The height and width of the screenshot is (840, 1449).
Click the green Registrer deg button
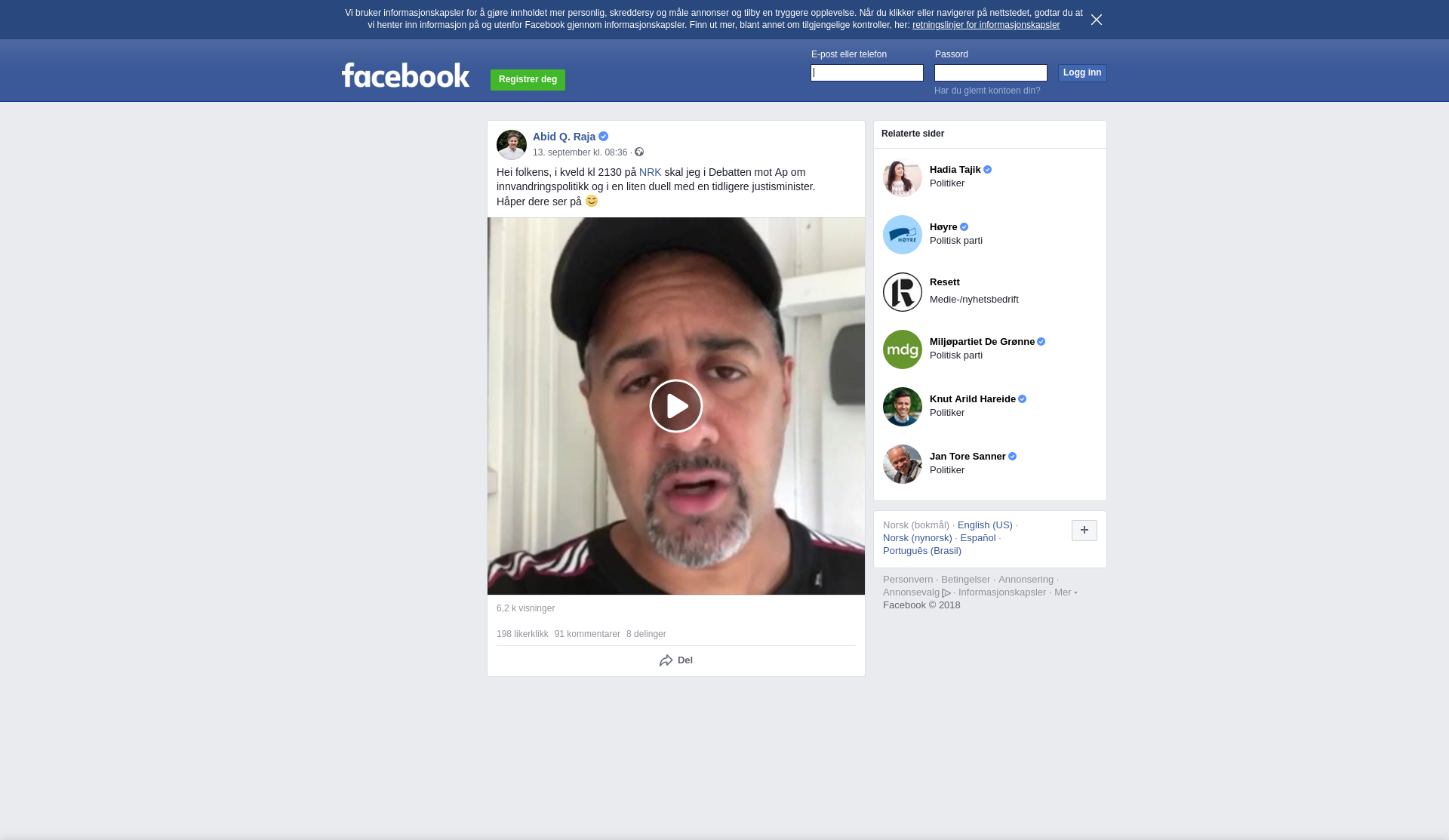(528, 79)
